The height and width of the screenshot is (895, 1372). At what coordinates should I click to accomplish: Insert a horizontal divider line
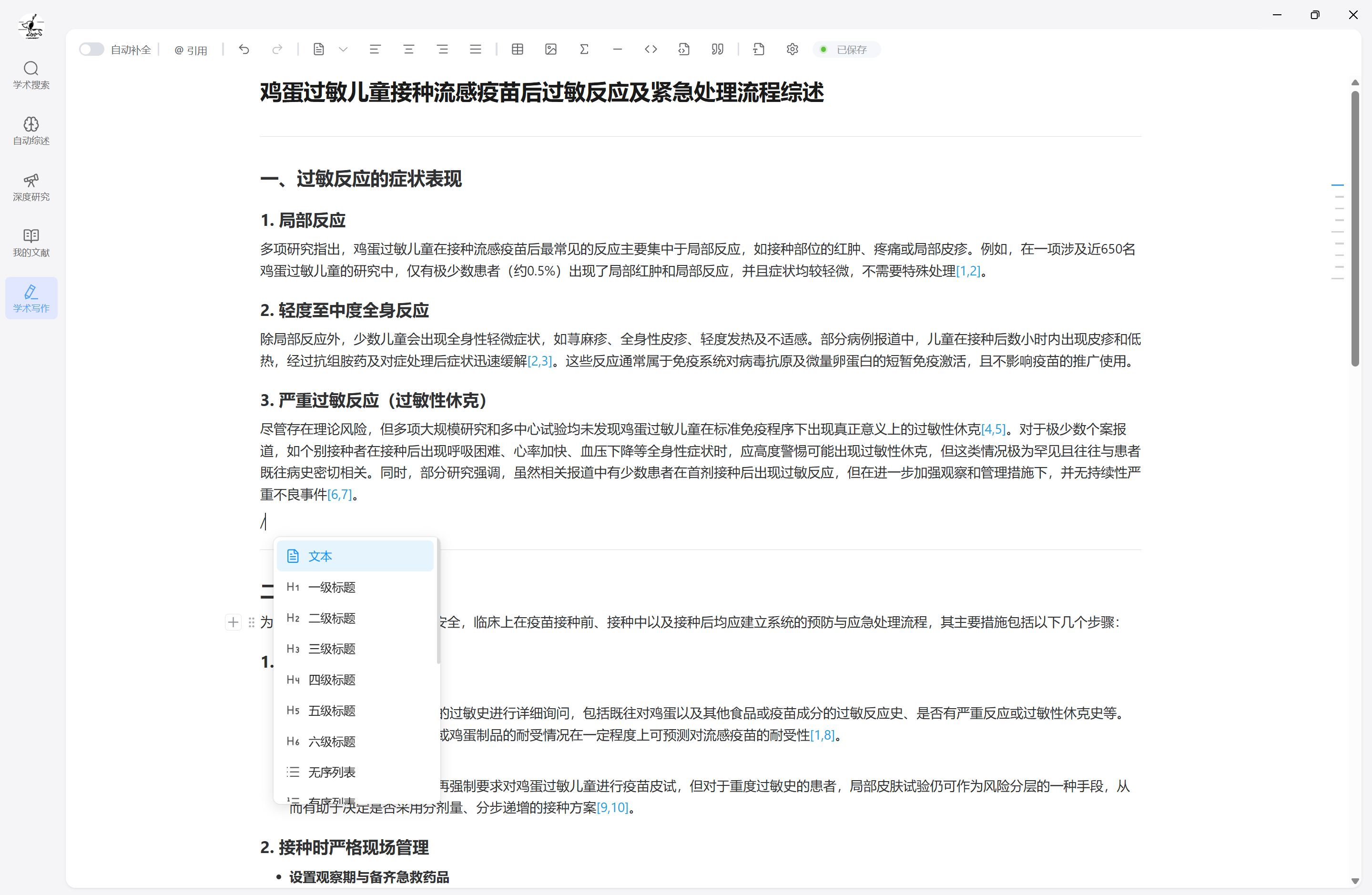click(x=618, y=49)
